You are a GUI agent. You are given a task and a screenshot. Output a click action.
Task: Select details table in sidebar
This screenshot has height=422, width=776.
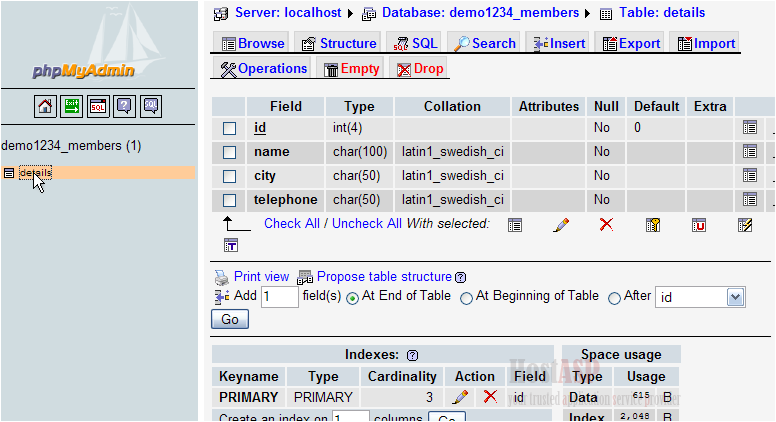pyautogui.click(x=36, y=173)
